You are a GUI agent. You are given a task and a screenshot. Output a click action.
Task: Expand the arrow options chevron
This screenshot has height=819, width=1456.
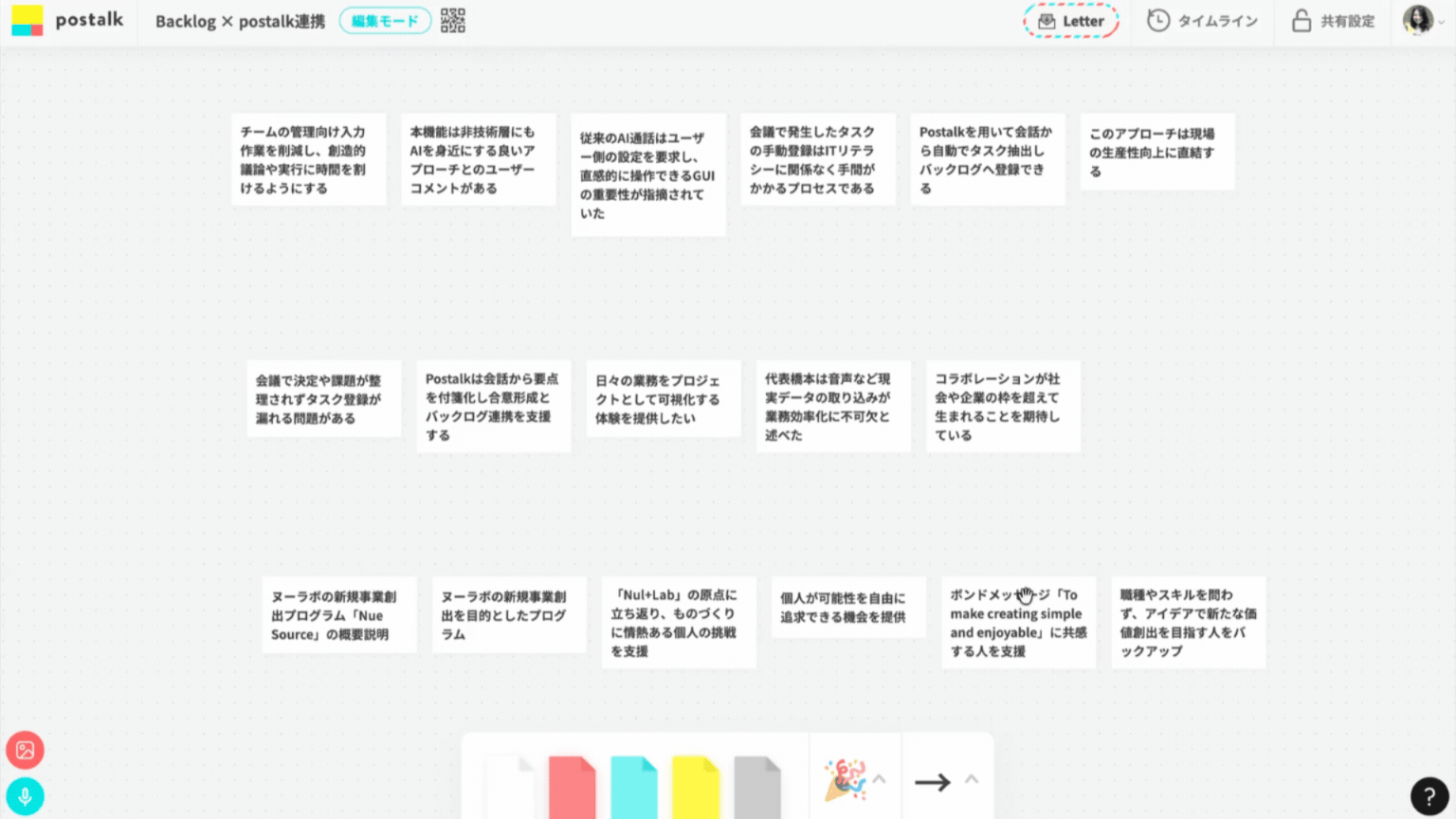(x=972, y=779)
